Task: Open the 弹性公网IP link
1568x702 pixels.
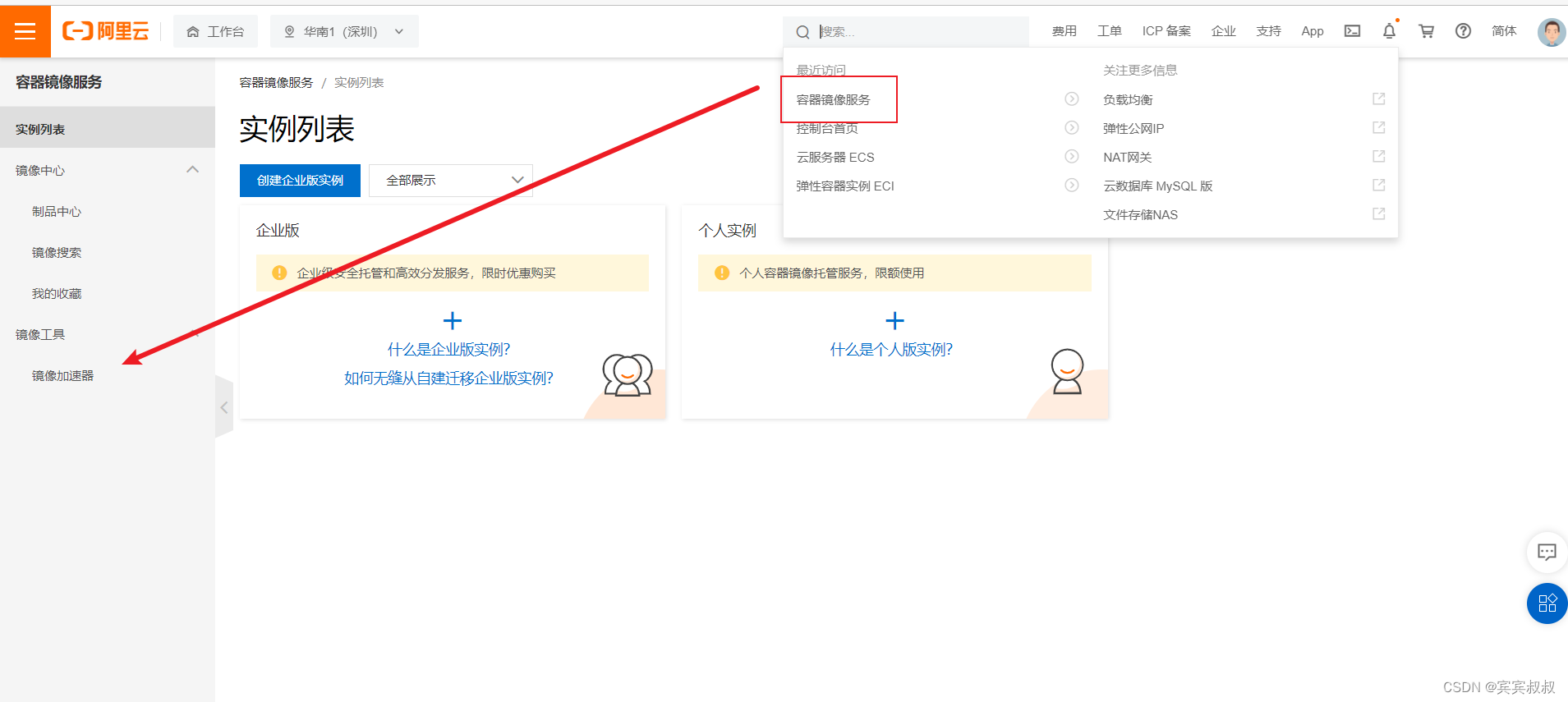Action: pos(1133,128)
